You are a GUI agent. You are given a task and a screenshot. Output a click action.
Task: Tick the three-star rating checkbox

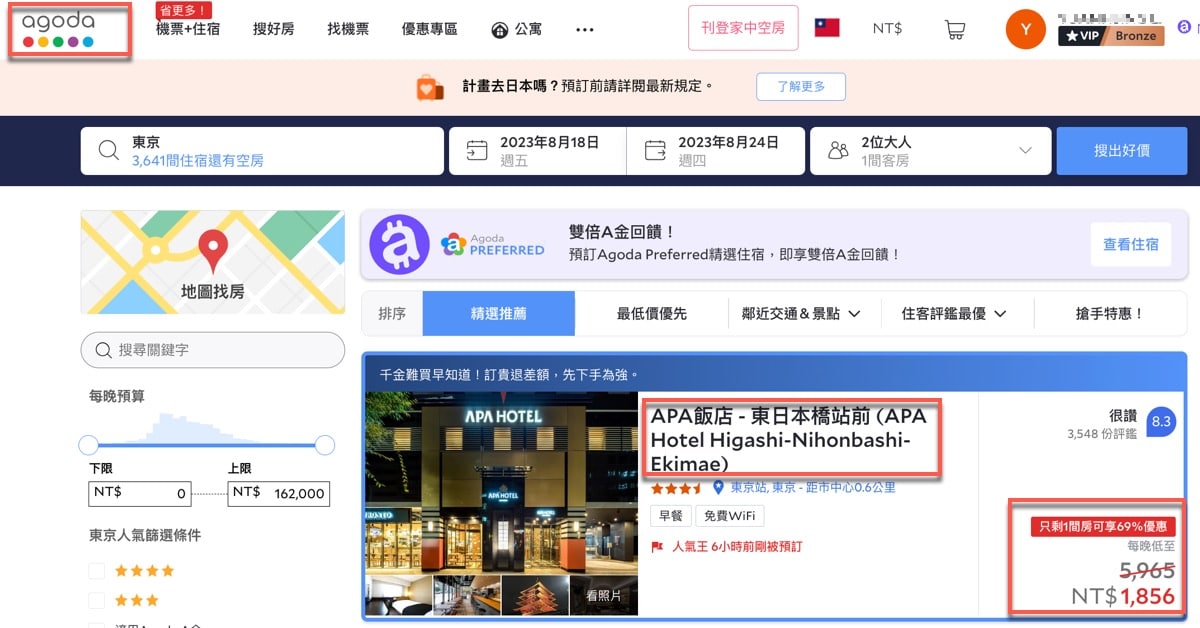pyautogui.click(x=97, y=601)
